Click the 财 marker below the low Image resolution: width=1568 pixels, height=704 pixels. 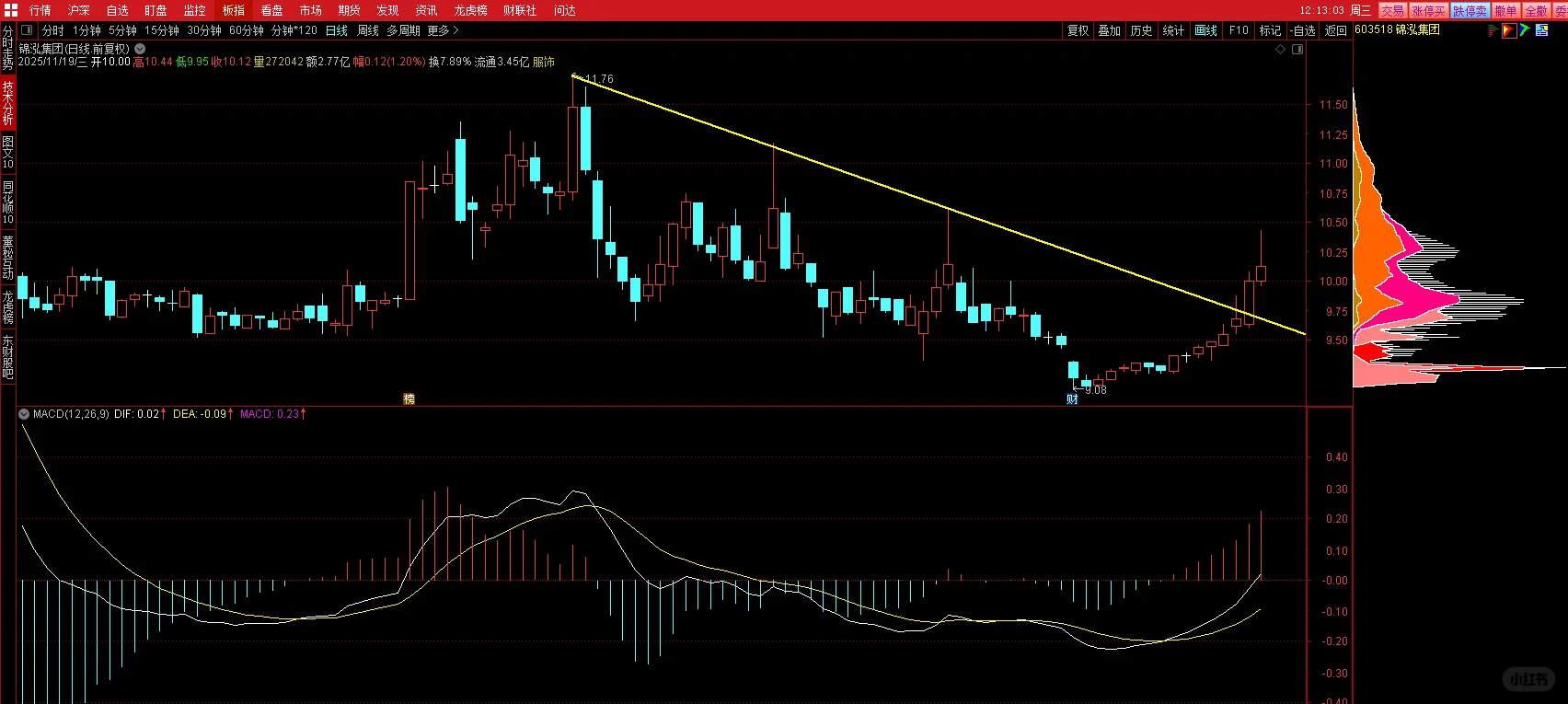coord(1072,398)
